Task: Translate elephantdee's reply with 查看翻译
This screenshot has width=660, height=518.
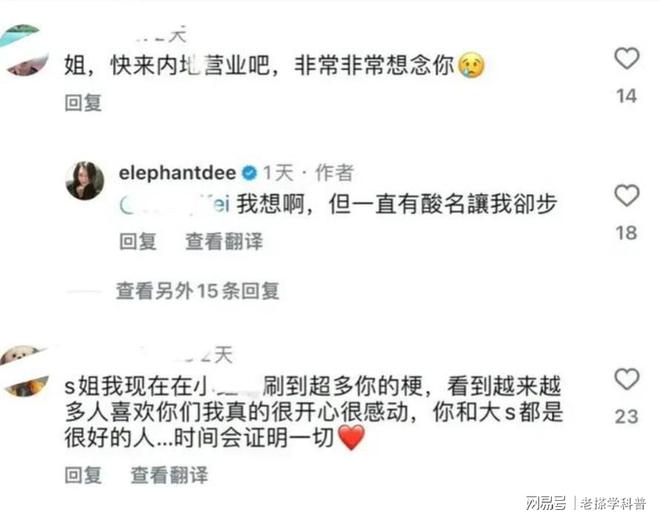Action: pos(224,241)
